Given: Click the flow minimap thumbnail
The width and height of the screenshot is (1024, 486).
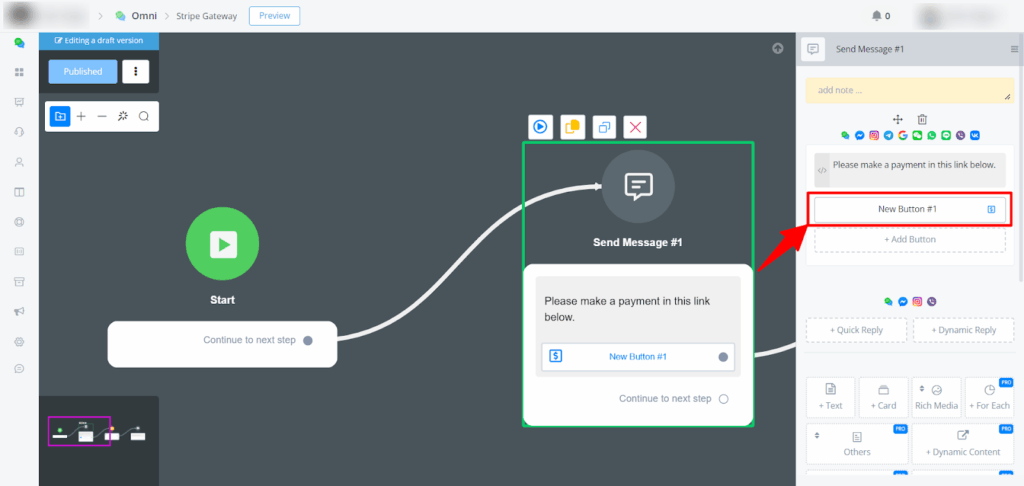Looking at the screenshot, I should point(98,432).
